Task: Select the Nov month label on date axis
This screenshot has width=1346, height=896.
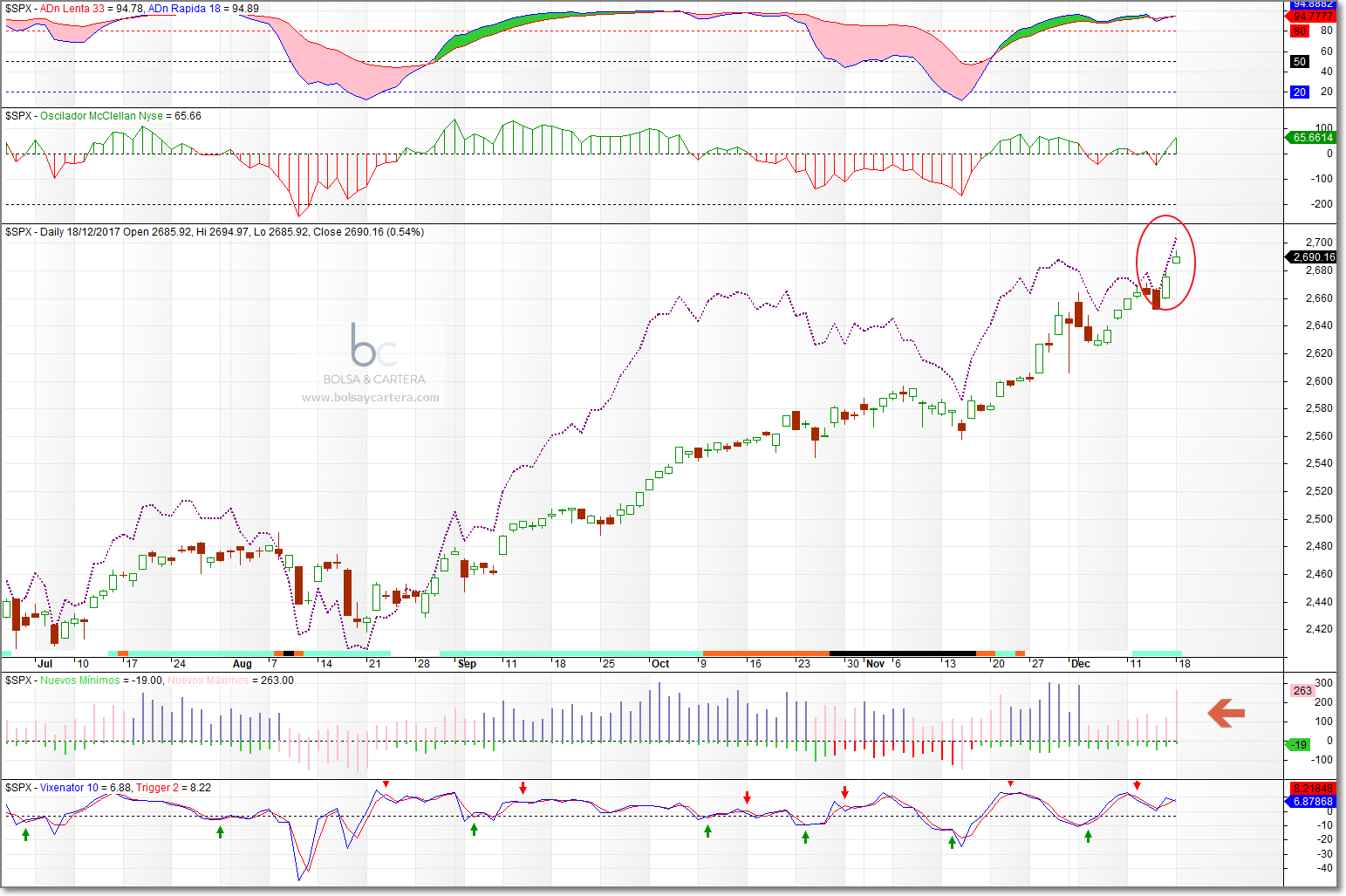Action: pyautogui.click(x=875, y=664)
